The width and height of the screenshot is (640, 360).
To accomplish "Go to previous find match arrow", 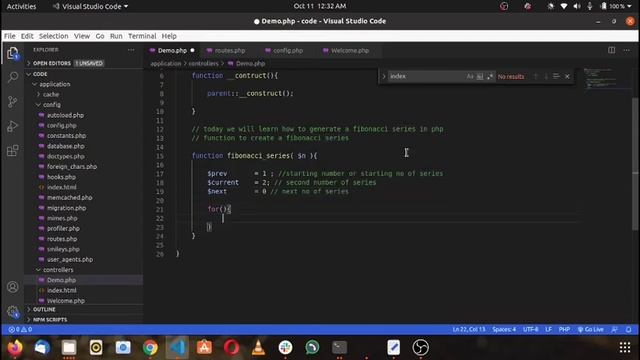I will pos(536,76).
